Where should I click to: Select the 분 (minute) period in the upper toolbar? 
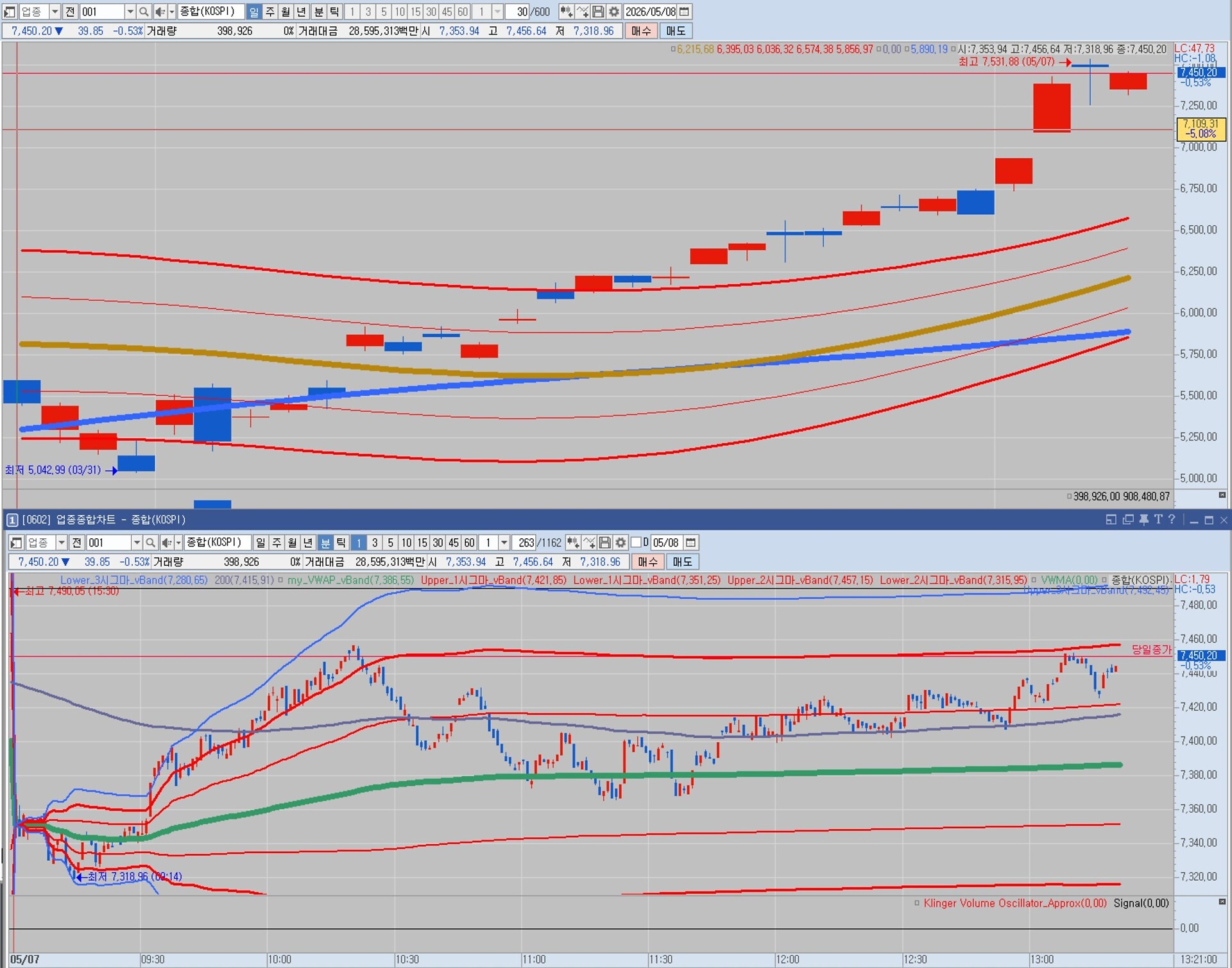[319, 12]
